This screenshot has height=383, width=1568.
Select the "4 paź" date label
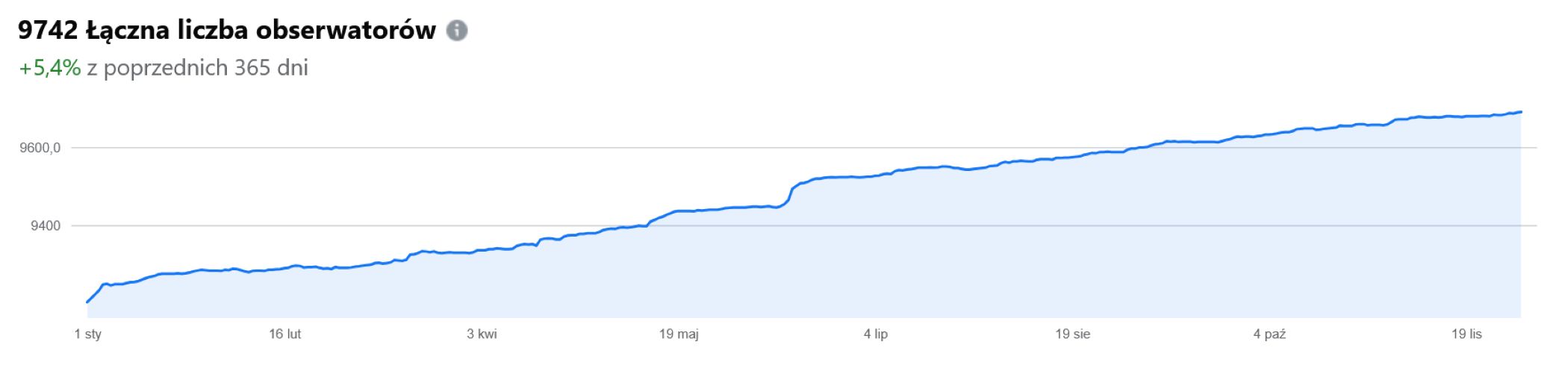point(1269,334)
